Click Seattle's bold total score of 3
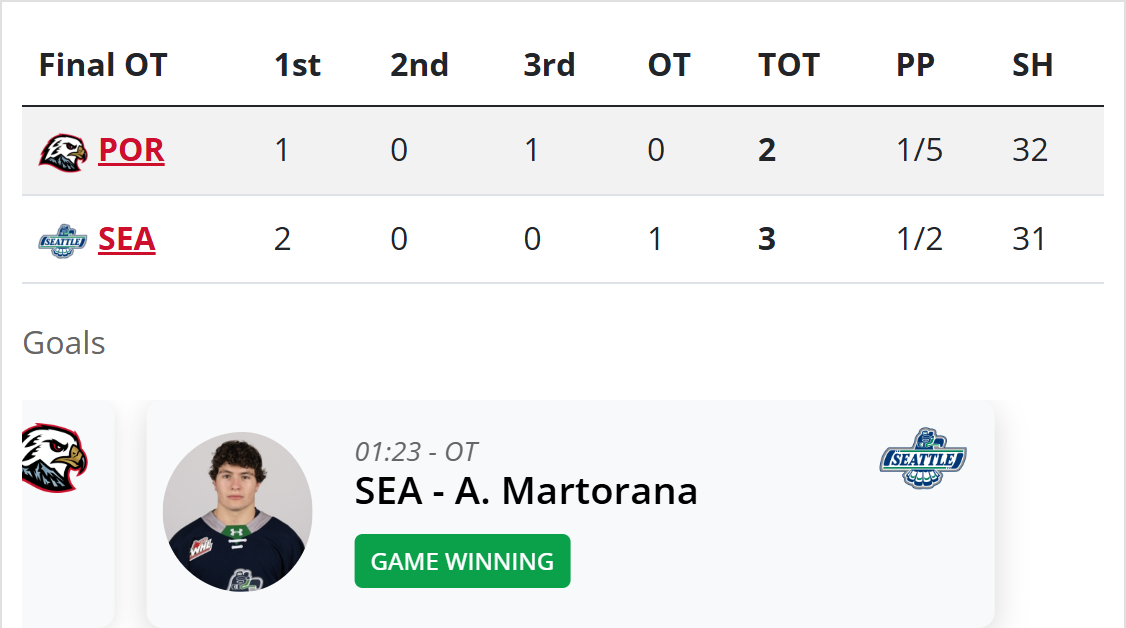1126x628 pixels. (767, 240)
